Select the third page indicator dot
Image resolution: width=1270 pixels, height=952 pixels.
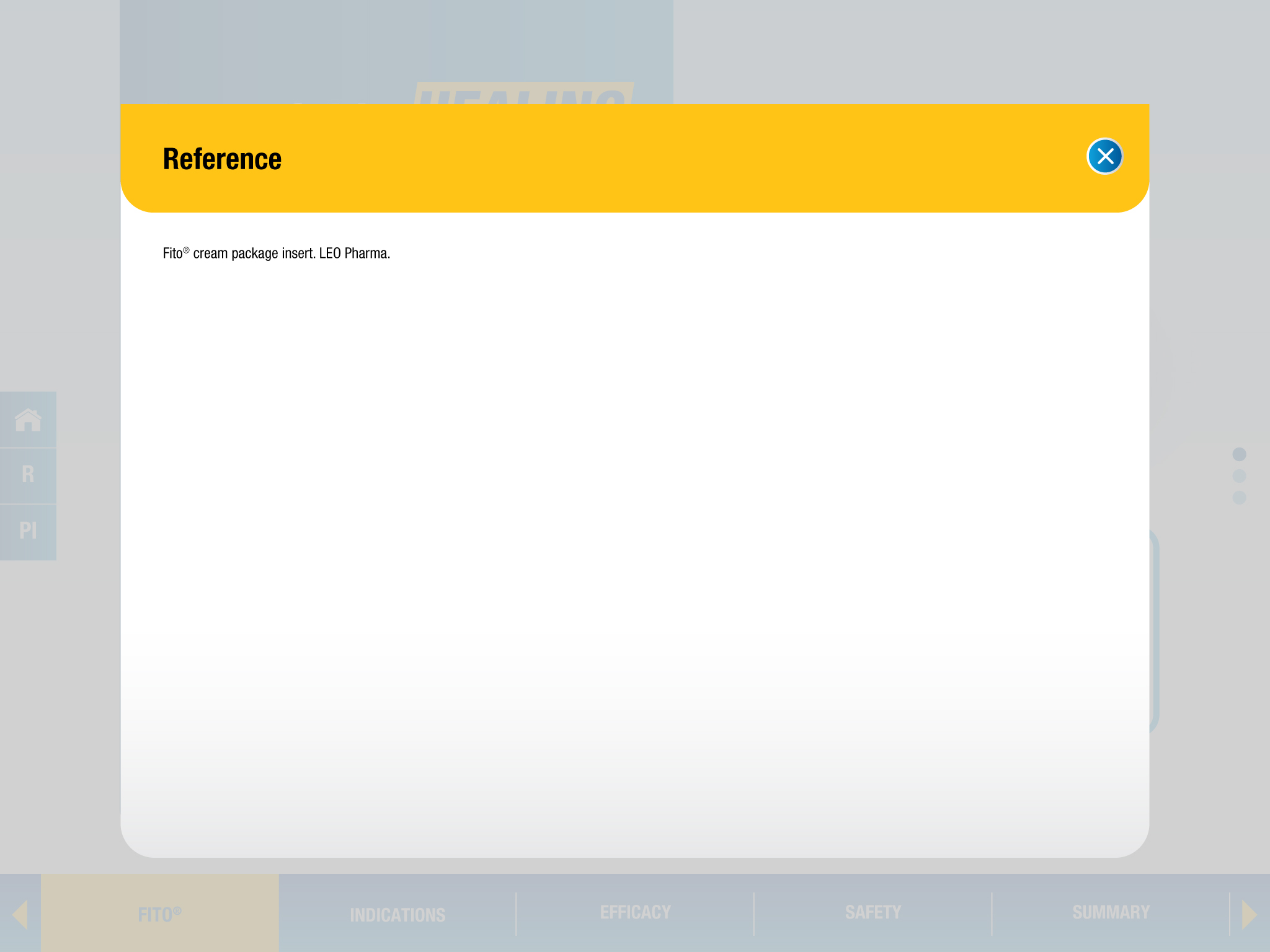pos(1239,498)
